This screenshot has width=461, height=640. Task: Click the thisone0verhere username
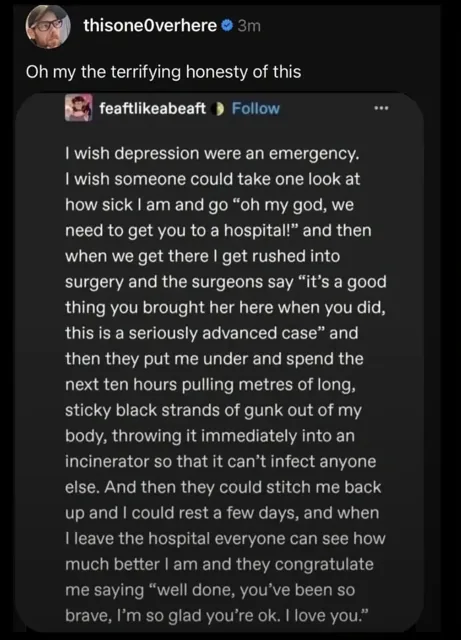pyautogui.click(x=150, y=26)
